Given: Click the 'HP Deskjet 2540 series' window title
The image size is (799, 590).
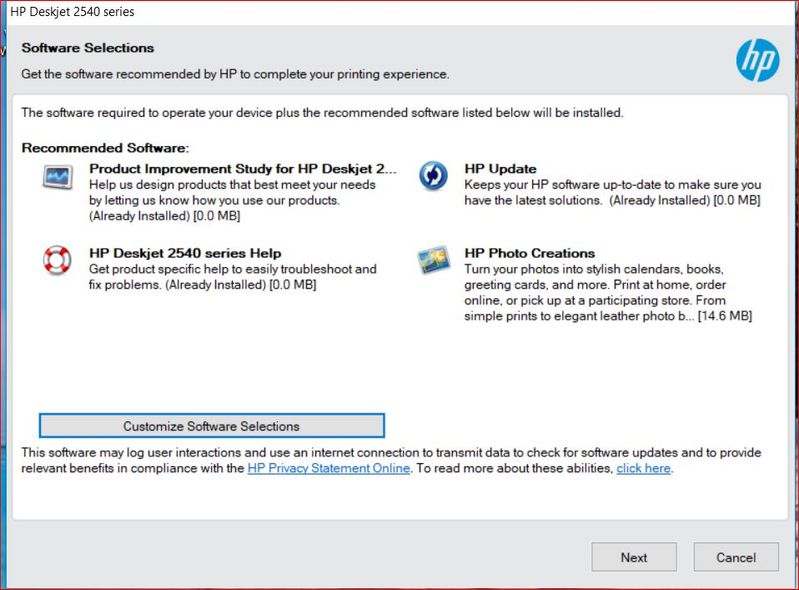Looking at the screenshot, I should tap(72, 11).
